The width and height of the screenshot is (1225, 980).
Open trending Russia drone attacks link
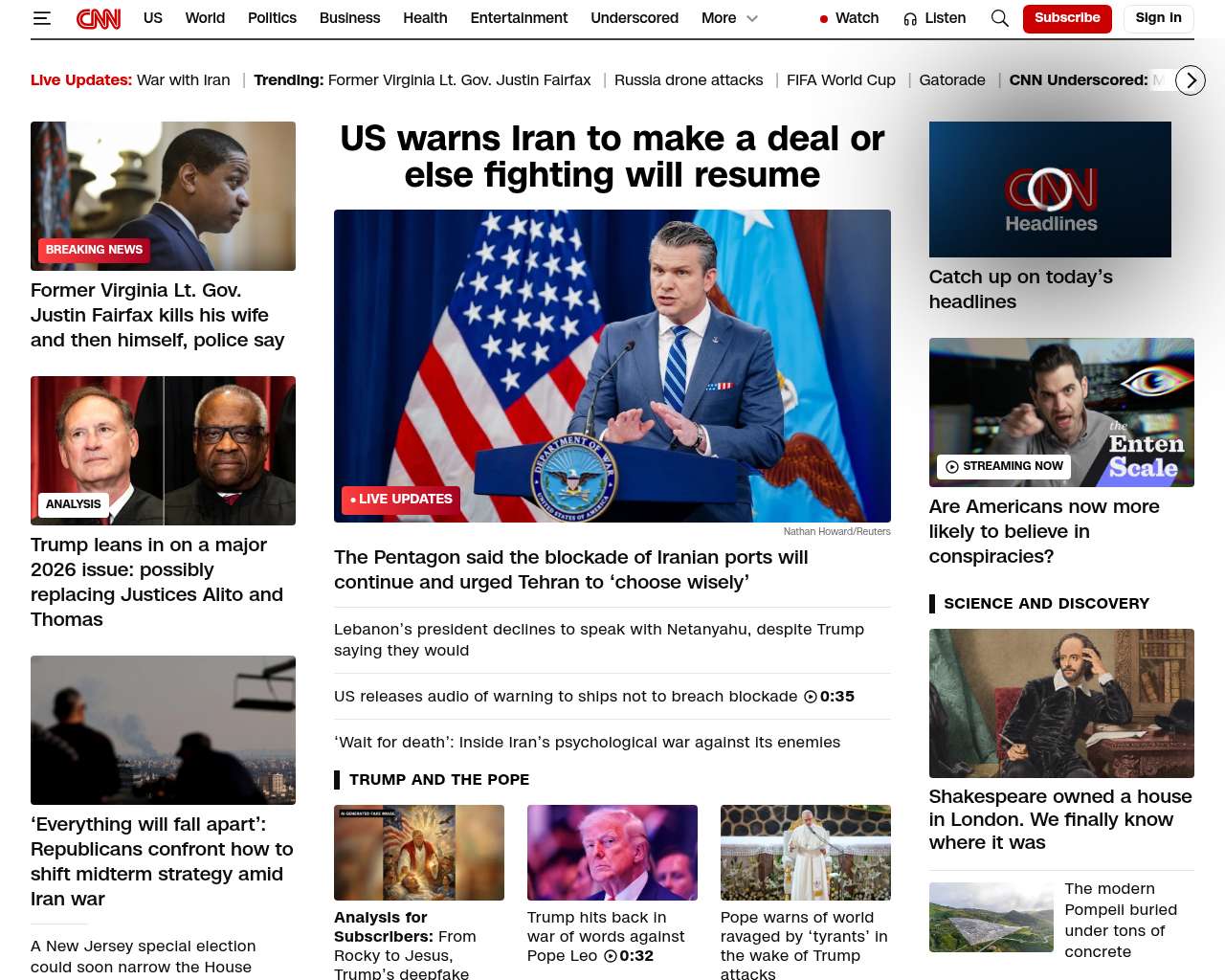pos(689,80)
